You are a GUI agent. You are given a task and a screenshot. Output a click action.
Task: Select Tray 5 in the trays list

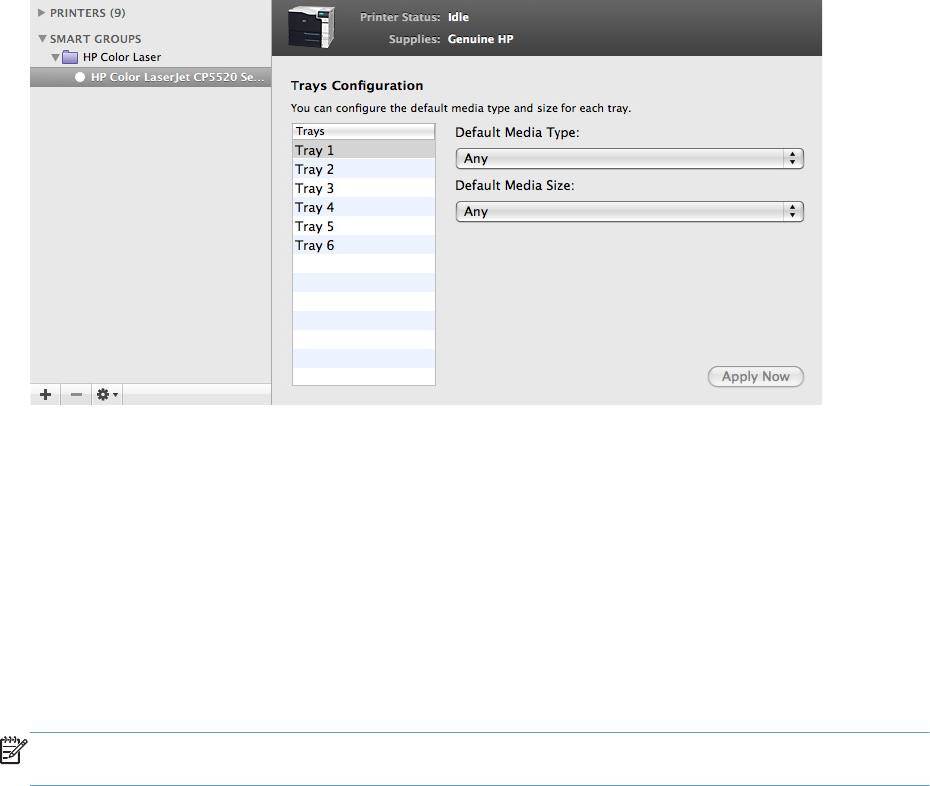pos(364,226)
